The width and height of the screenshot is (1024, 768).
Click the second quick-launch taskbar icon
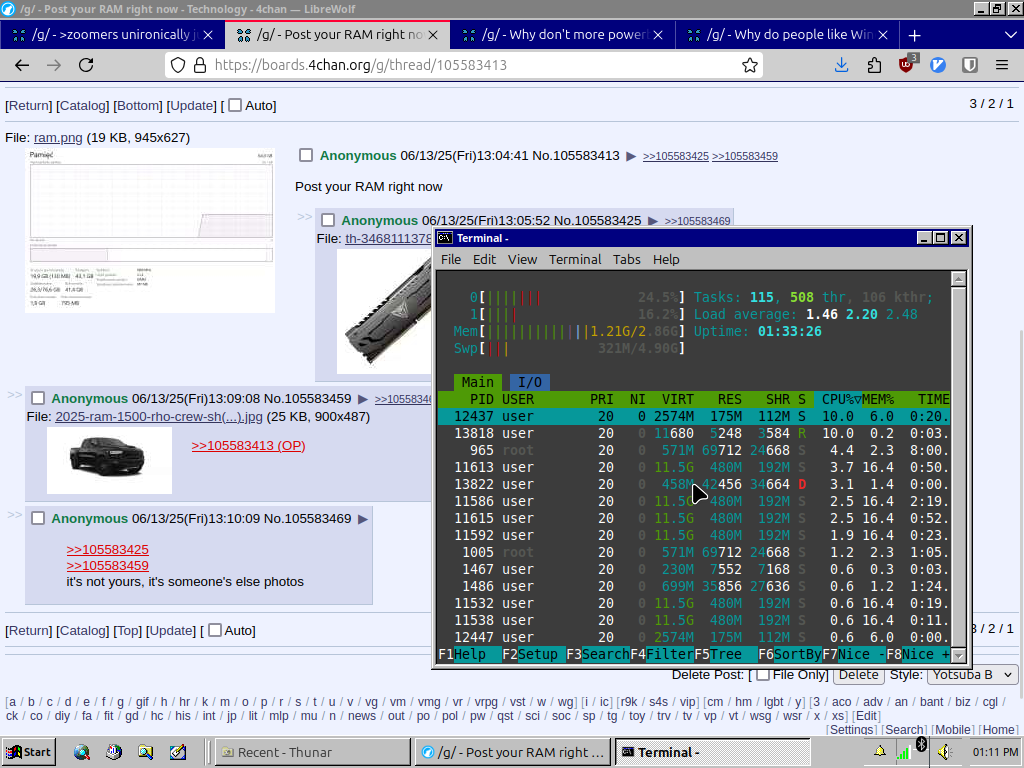pyautogui.click(x=114, y=752)
